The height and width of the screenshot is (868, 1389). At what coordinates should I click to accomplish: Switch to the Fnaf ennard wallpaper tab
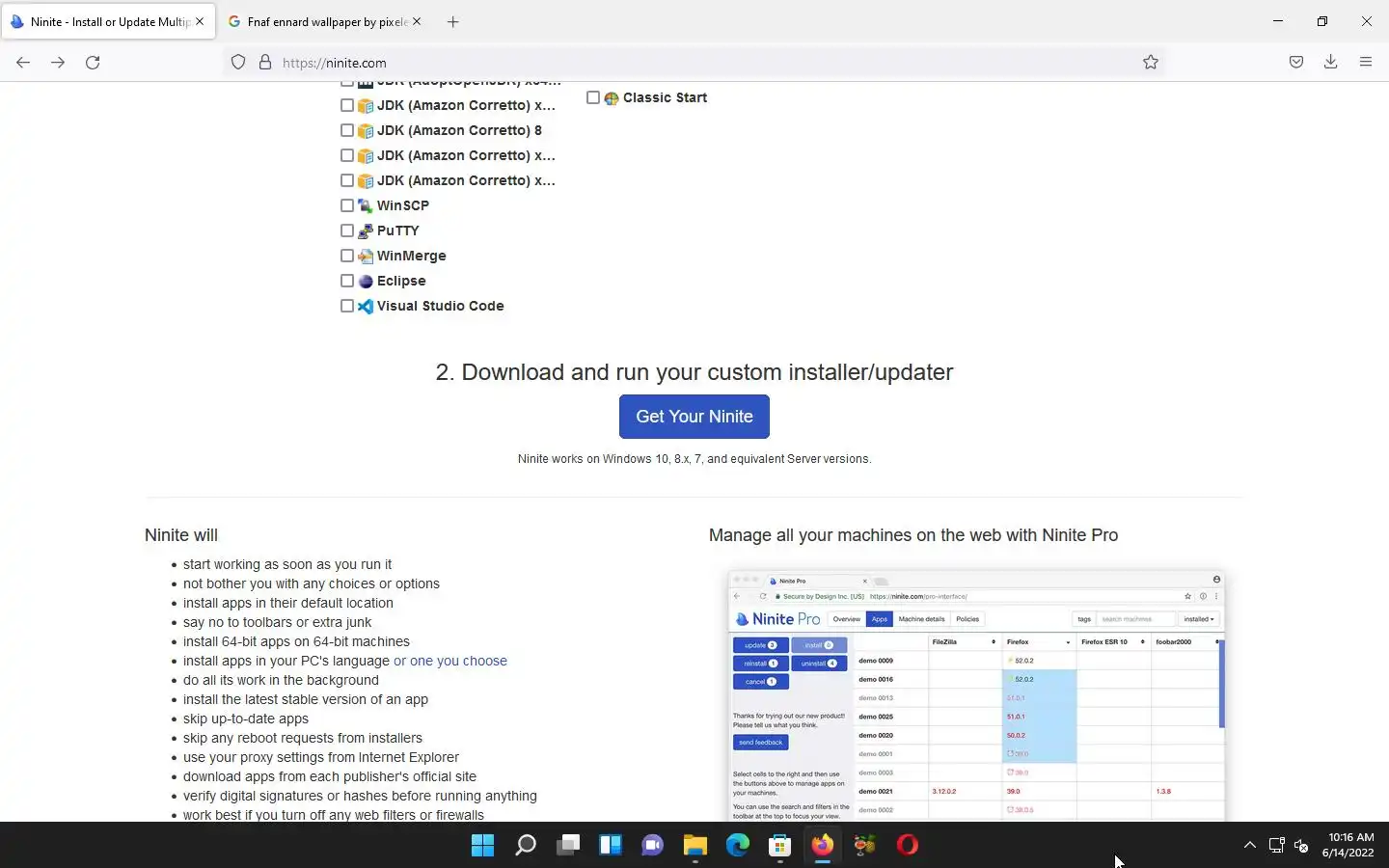326,21
